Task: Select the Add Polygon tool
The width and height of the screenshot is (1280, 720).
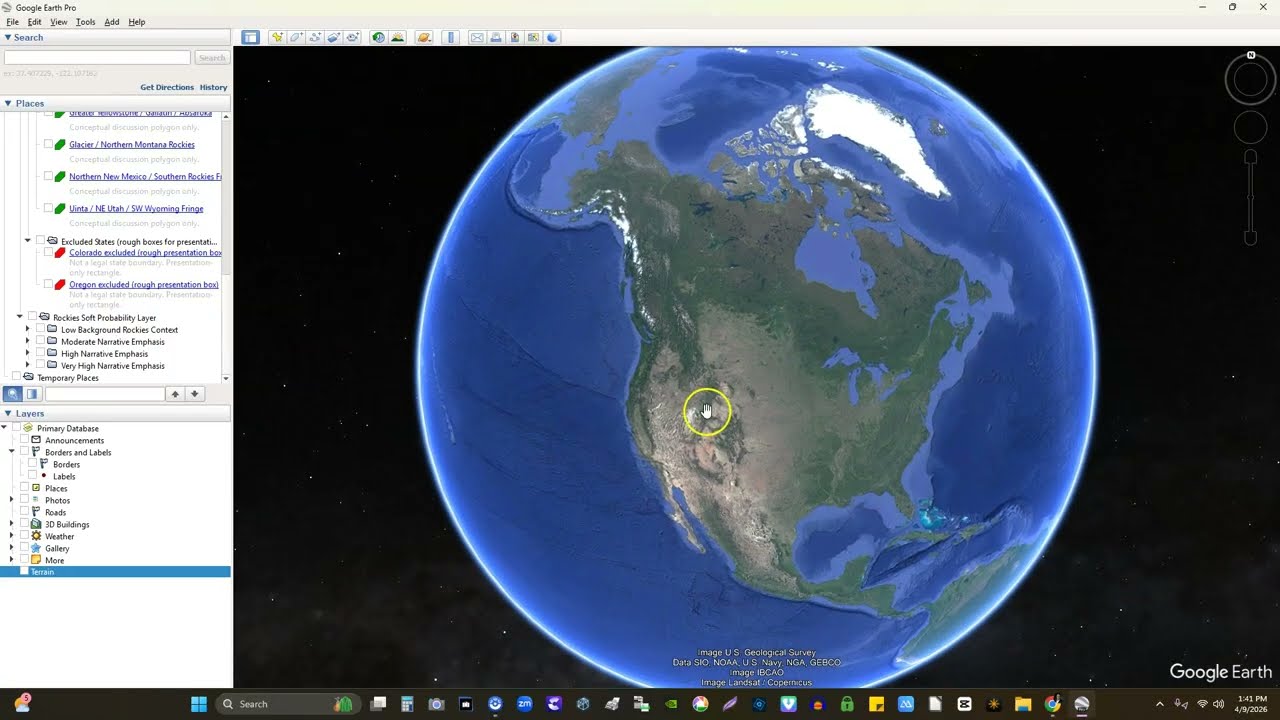Action: click(x=296, y=37)
